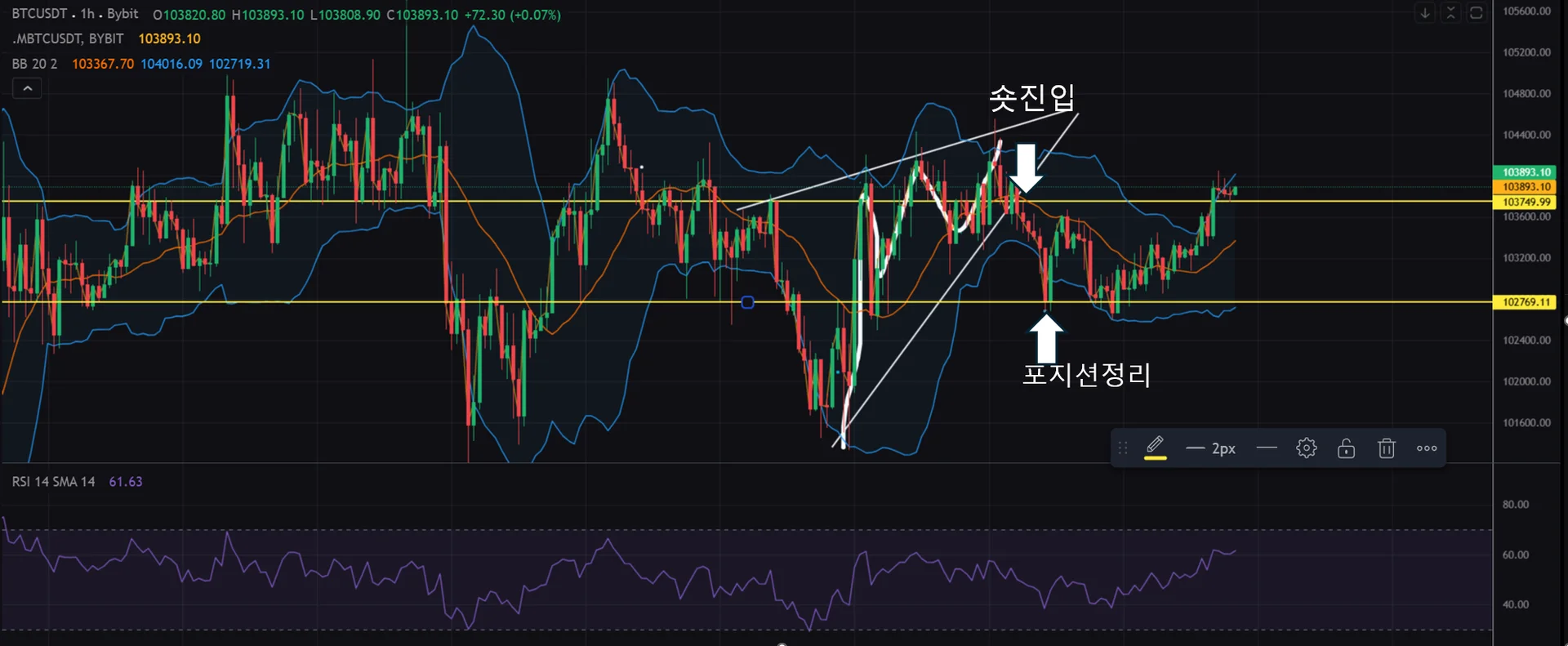This screenshot has height=646, width=1568.
Task: Grab the drawing toolbar drag handle
Action: (x=1123, y=448)
